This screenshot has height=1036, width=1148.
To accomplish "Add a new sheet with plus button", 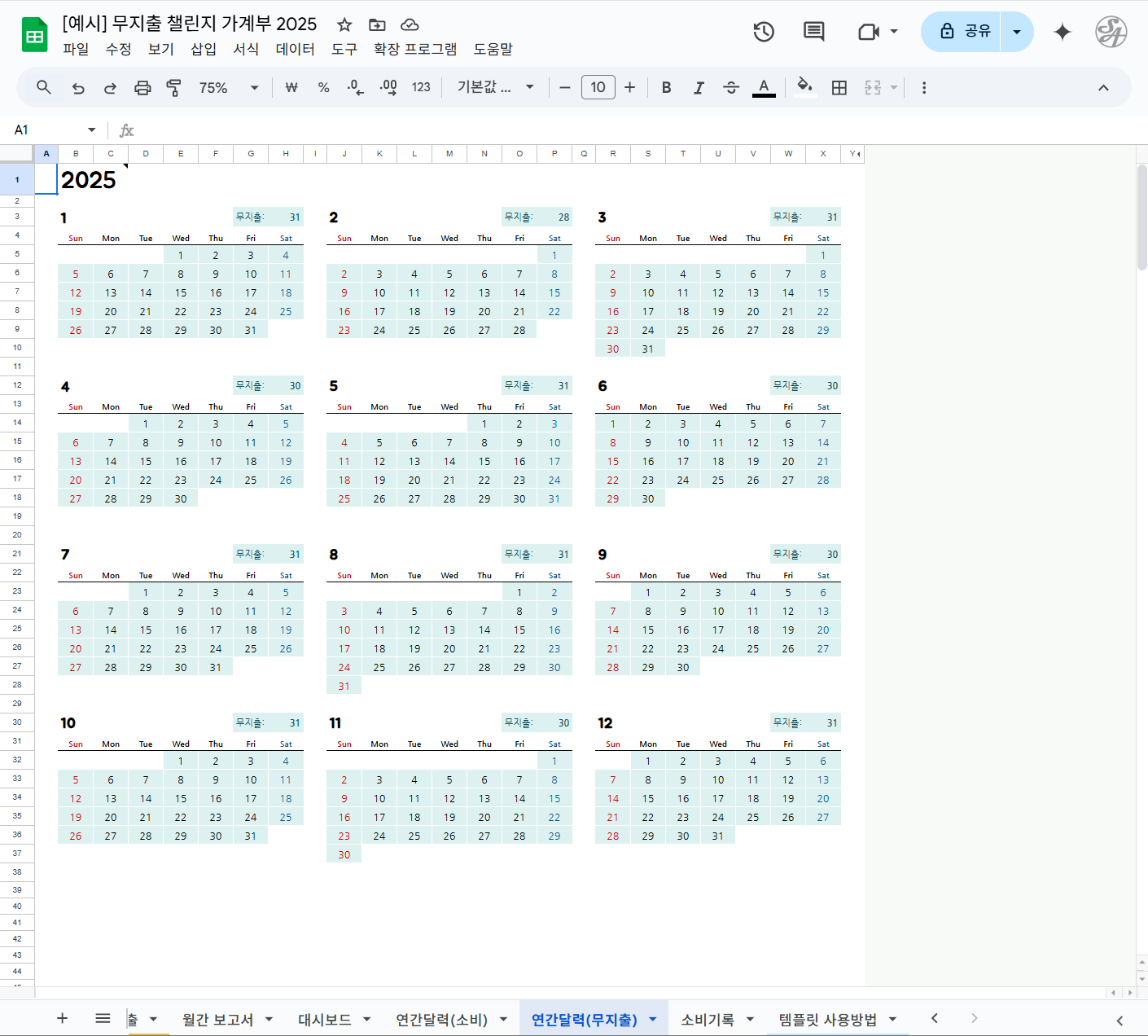I will click(62, 1018).
